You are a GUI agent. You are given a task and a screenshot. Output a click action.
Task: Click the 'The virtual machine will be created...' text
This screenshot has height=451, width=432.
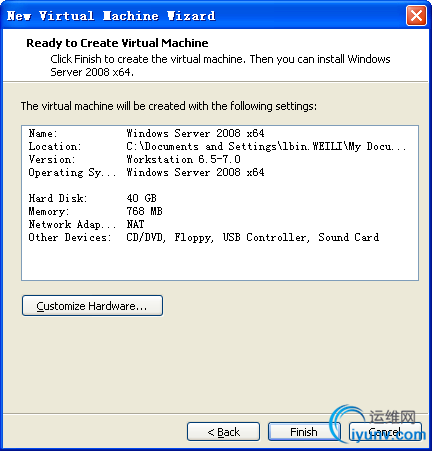pos(169,106)
